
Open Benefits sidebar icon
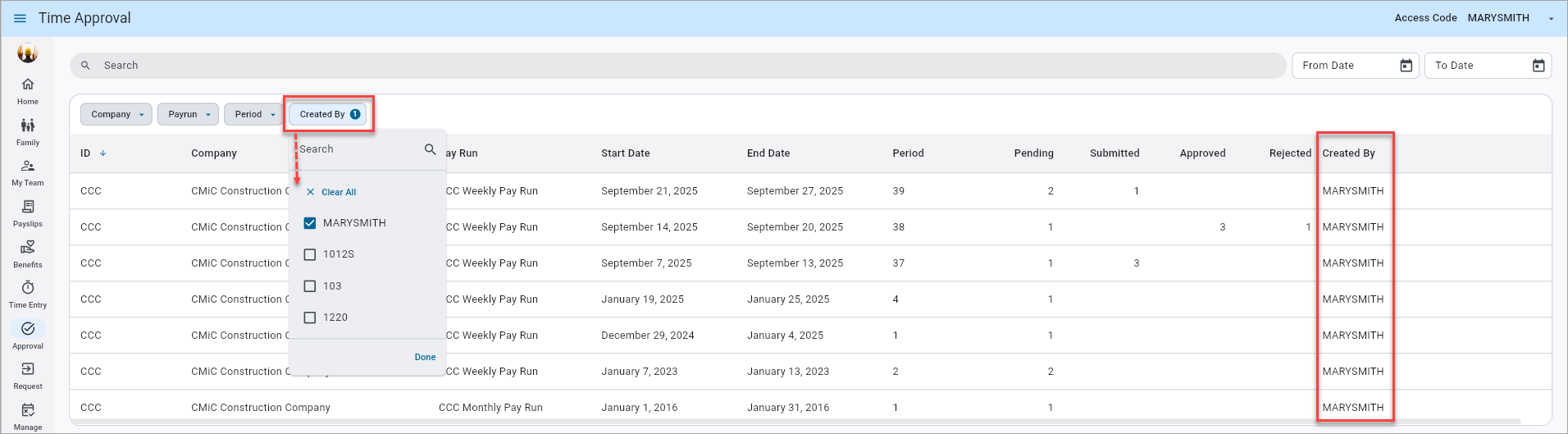(28, 248)
